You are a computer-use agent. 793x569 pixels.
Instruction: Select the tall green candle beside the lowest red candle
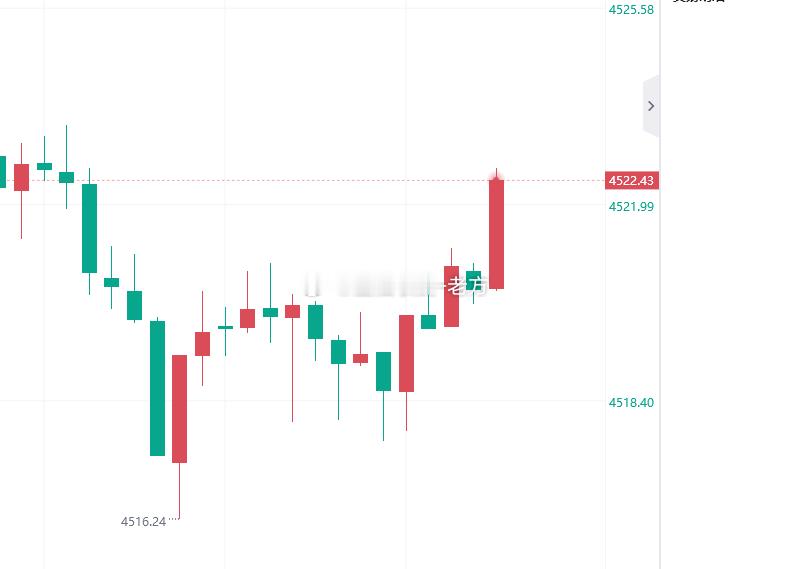[157, 388]
